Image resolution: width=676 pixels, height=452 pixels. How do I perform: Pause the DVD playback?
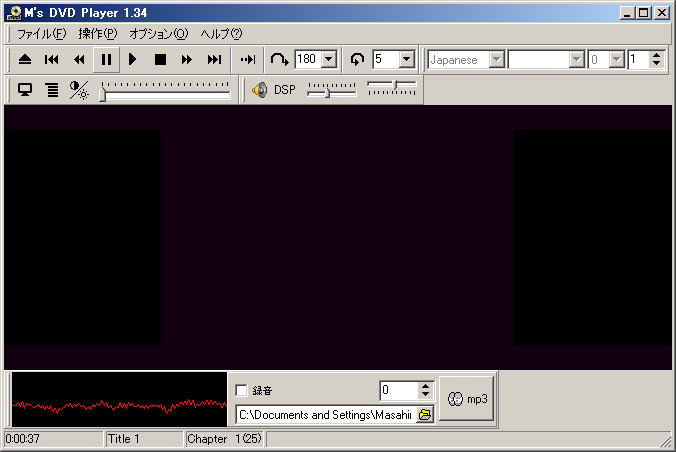106,60
